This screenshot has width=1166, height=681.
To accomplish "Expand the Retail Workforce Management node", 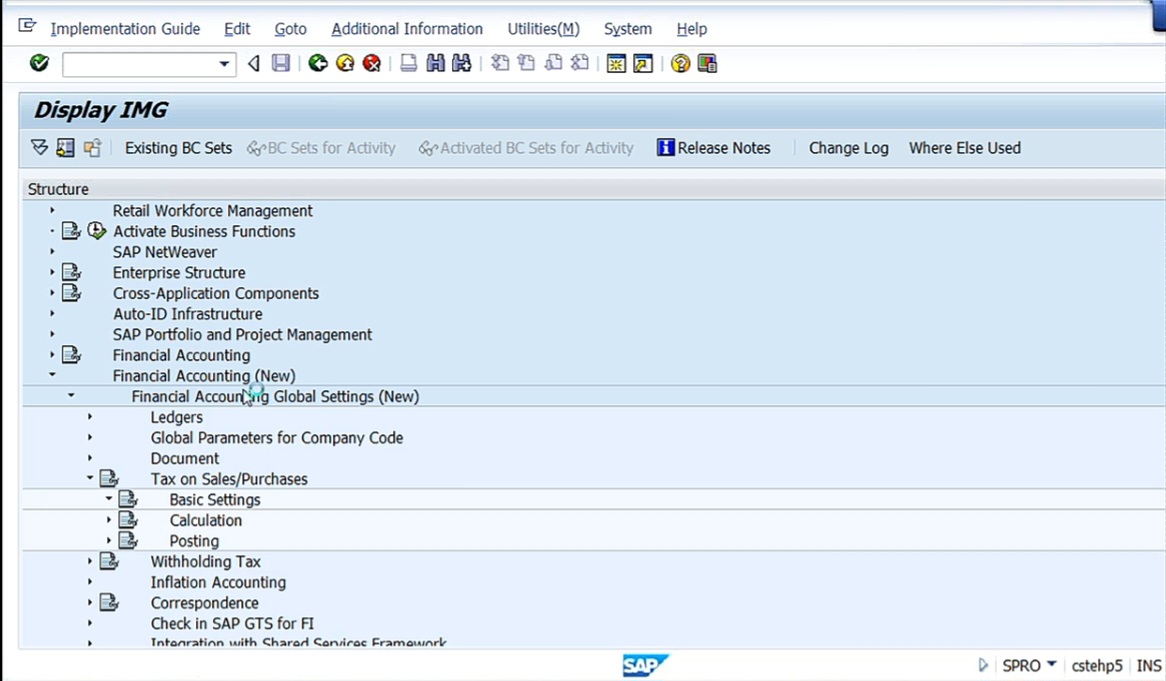I will [52, 210].
